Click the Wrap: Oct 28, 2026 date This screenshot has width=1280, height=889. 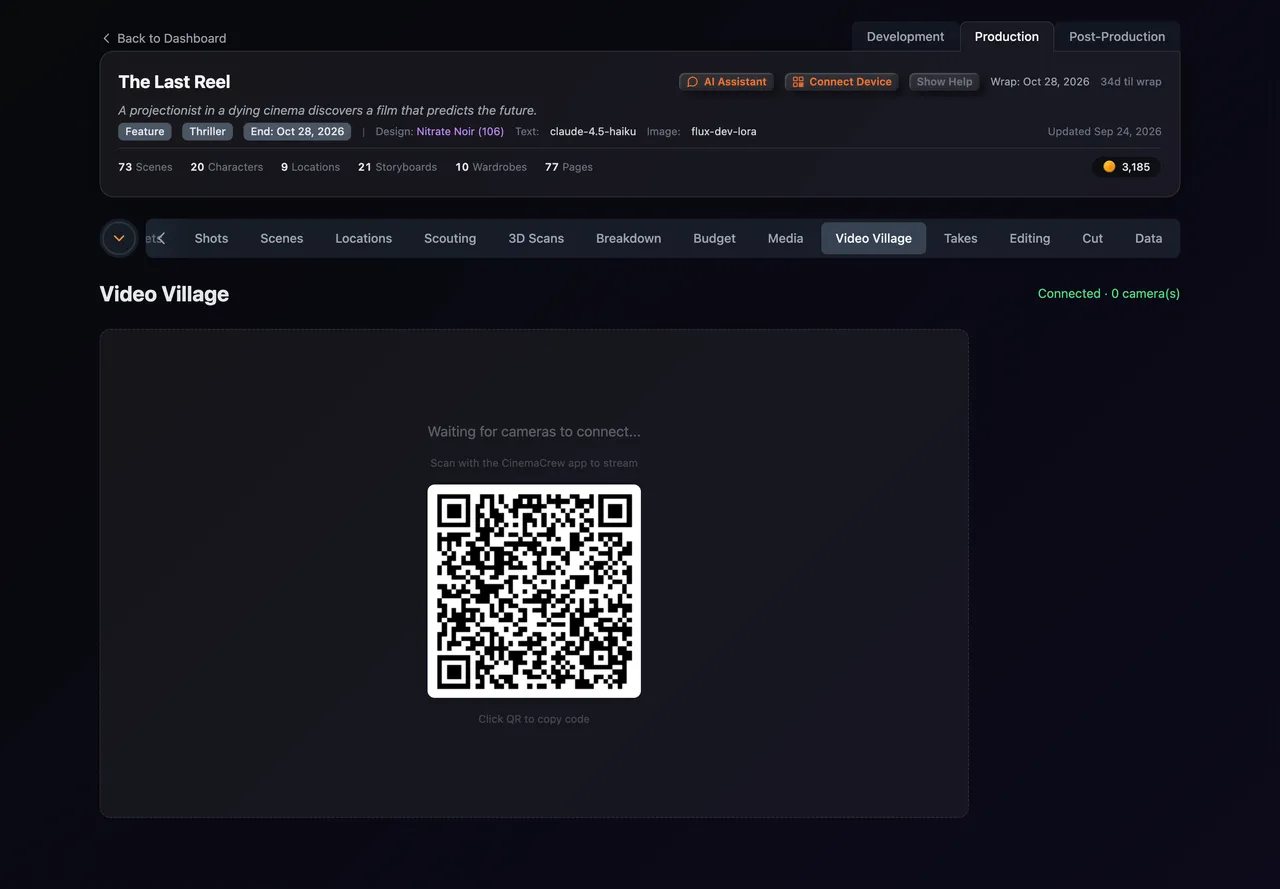tap(1040, 82)
